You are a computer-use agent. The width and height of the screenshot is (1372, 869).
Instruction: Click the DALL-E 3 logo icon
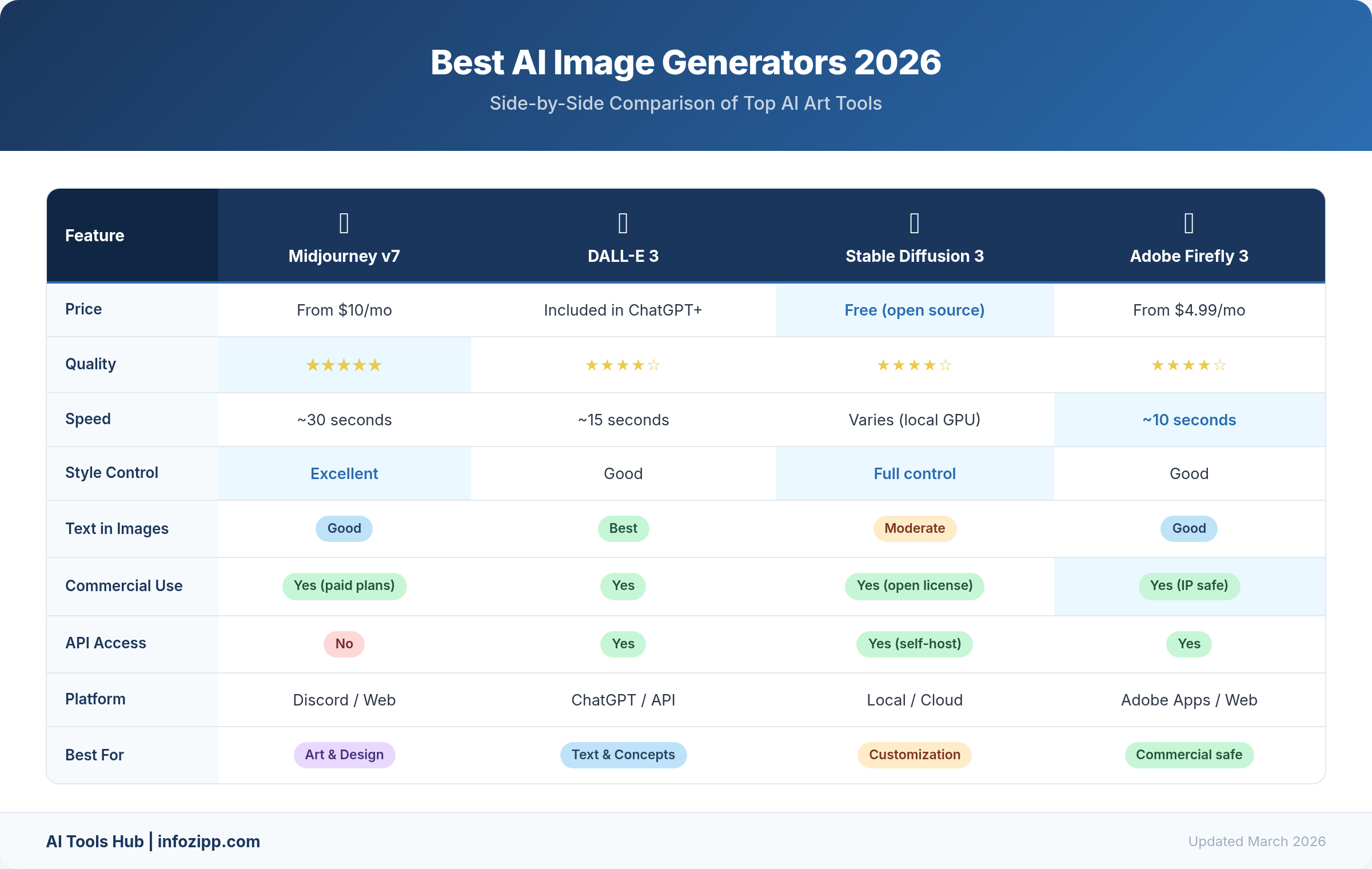click(x=623, y=224)
